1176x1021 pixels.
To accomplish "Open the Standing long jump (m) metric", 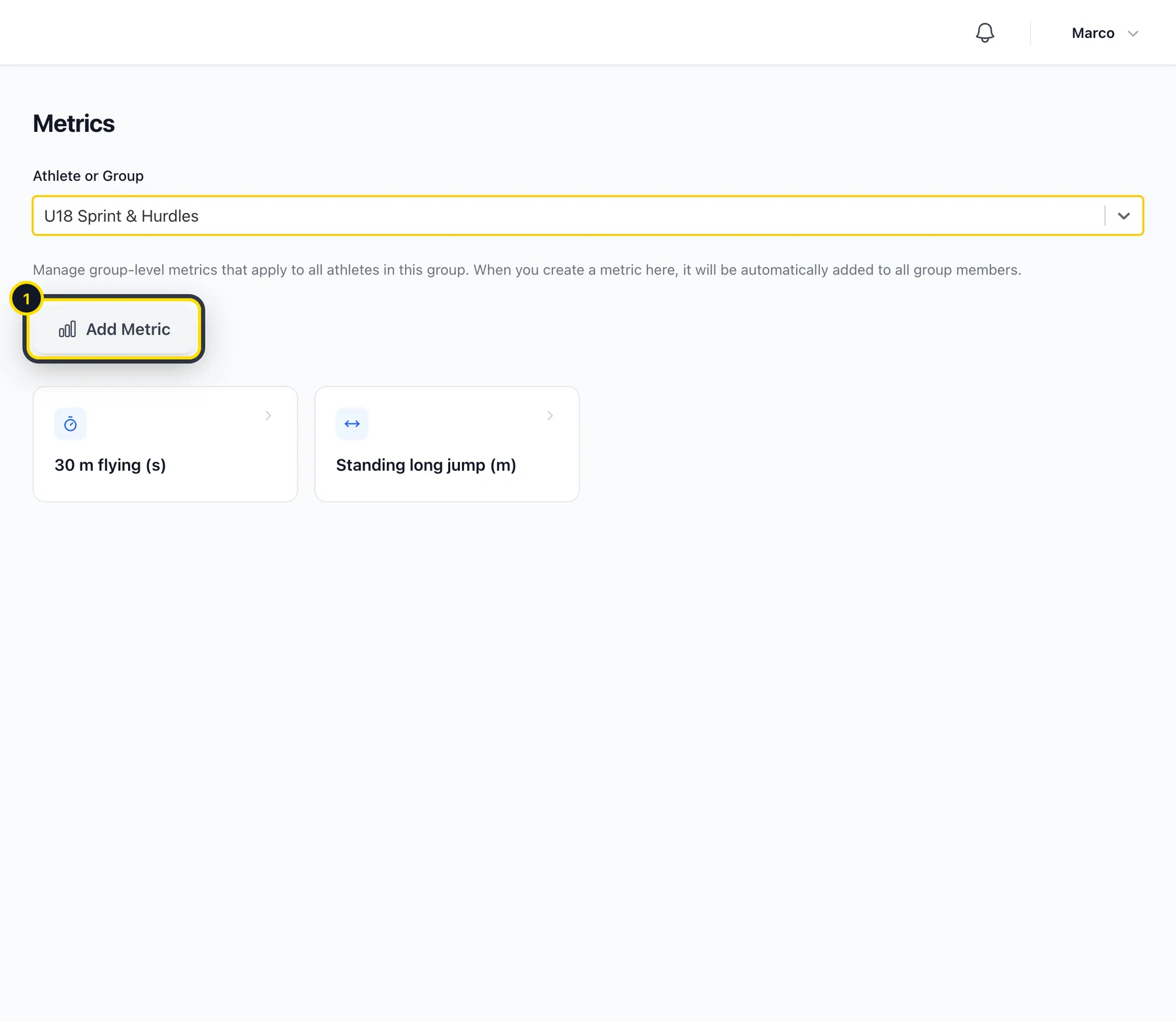I will 447,444.
